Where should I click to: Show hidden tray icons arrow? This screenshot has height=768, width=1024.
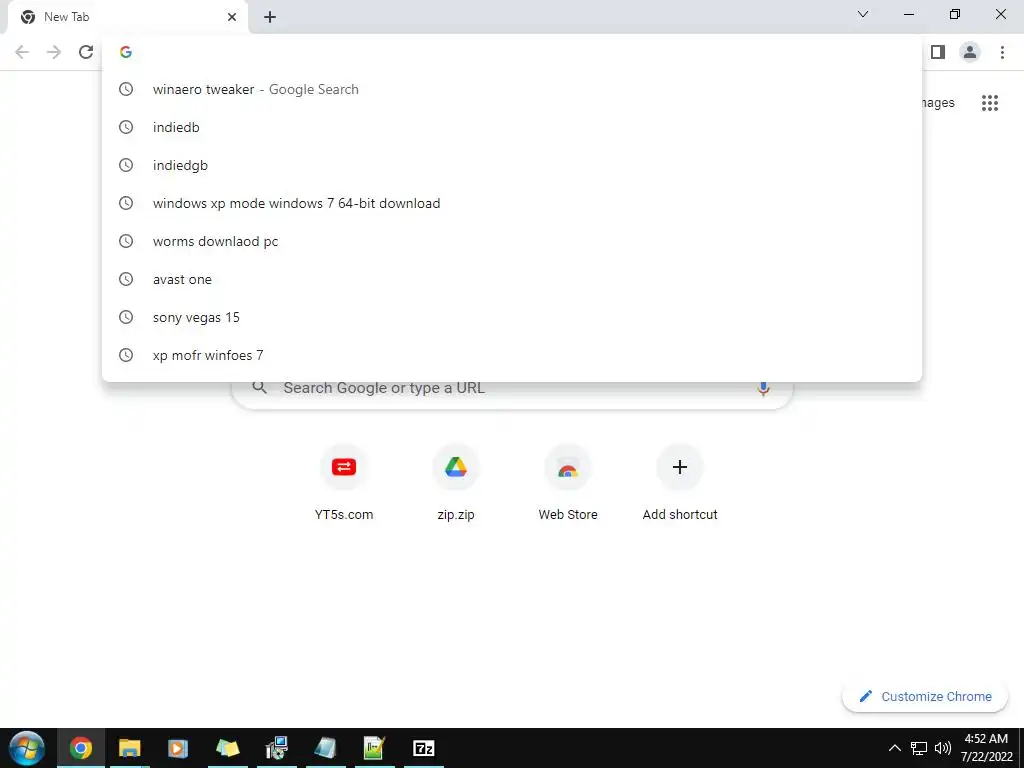click(895, 748)
